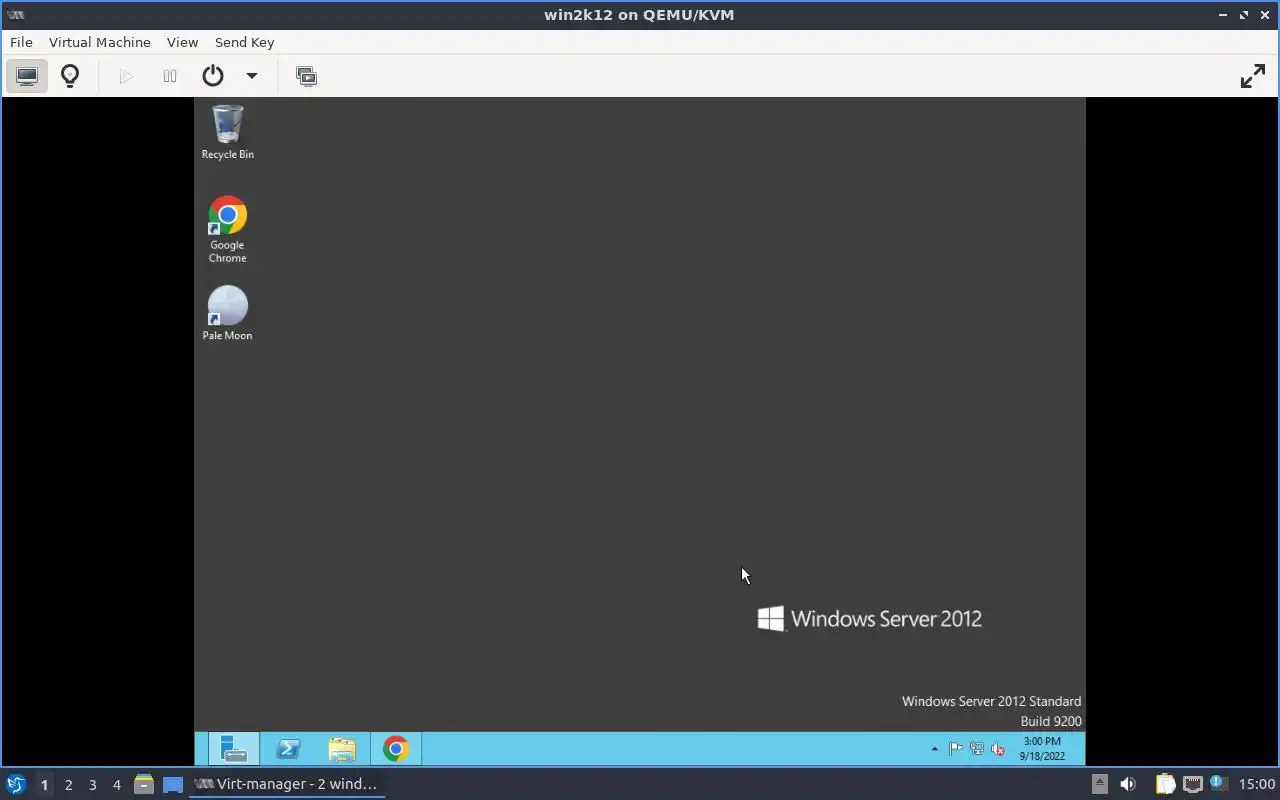1280x800 pixels.
Task: Open the File menu
Action: (21, 42)
